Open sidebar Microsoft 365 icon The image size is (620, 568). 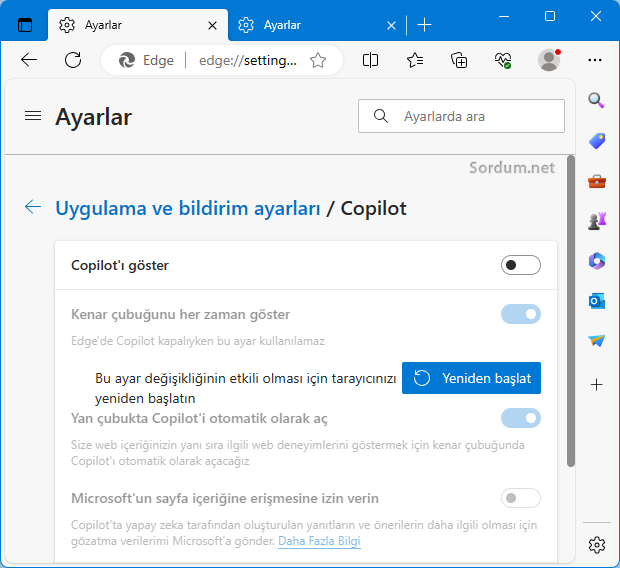tap(597, 261)
